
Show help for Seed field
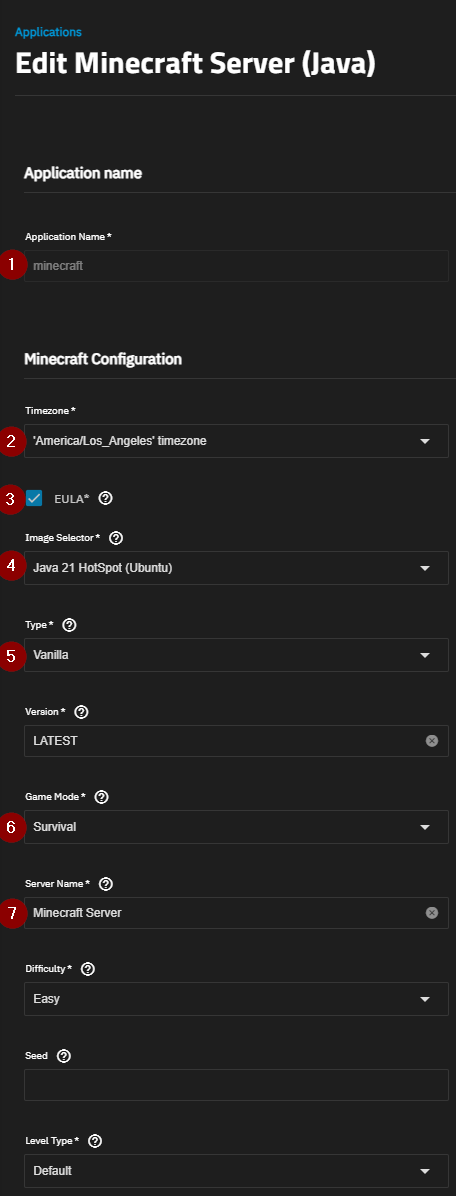(x=64, y=1056)
